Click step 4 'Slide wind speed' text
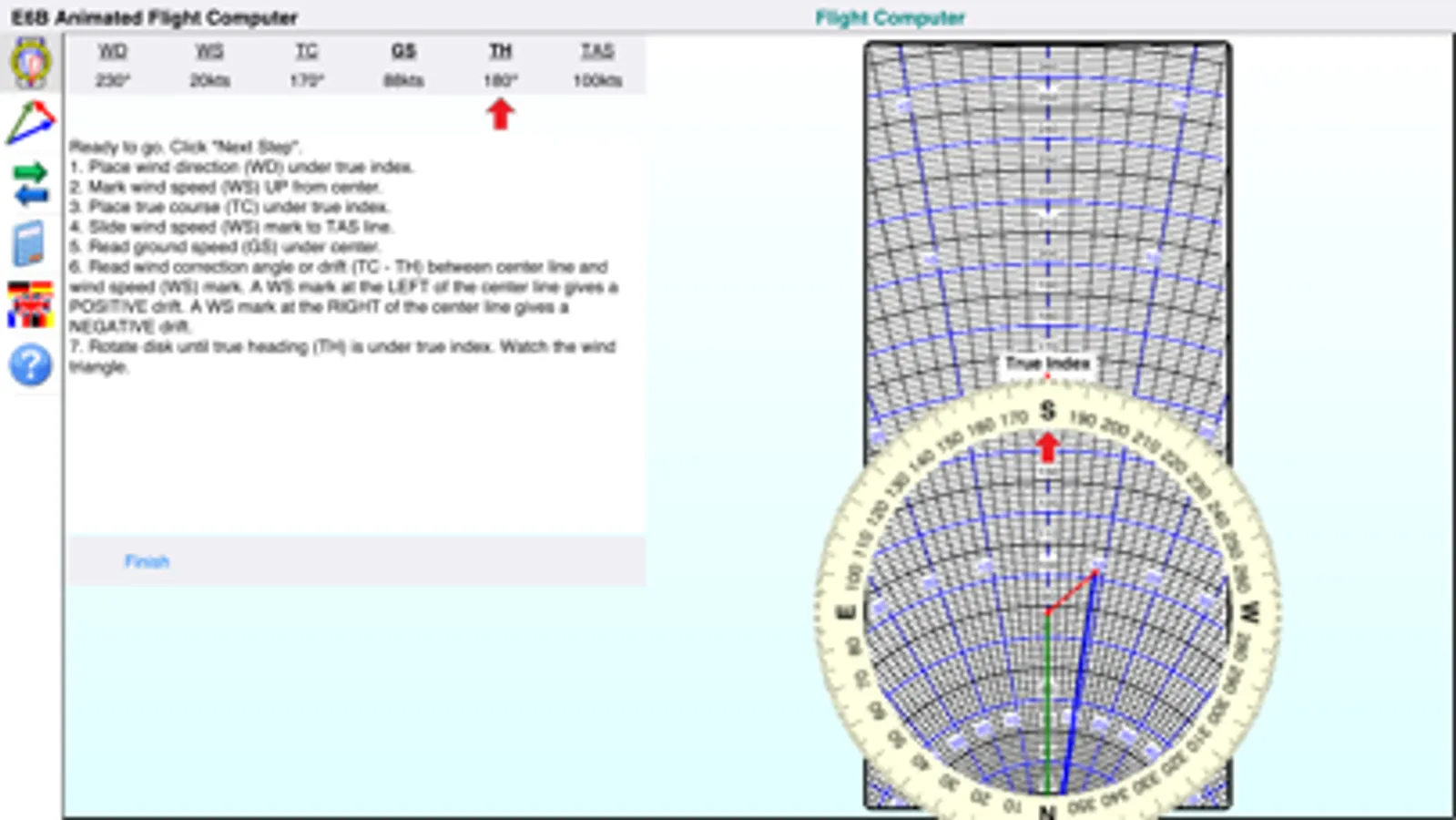The width and height of the screenshot is (1456, 820). (x=231, y=227)
